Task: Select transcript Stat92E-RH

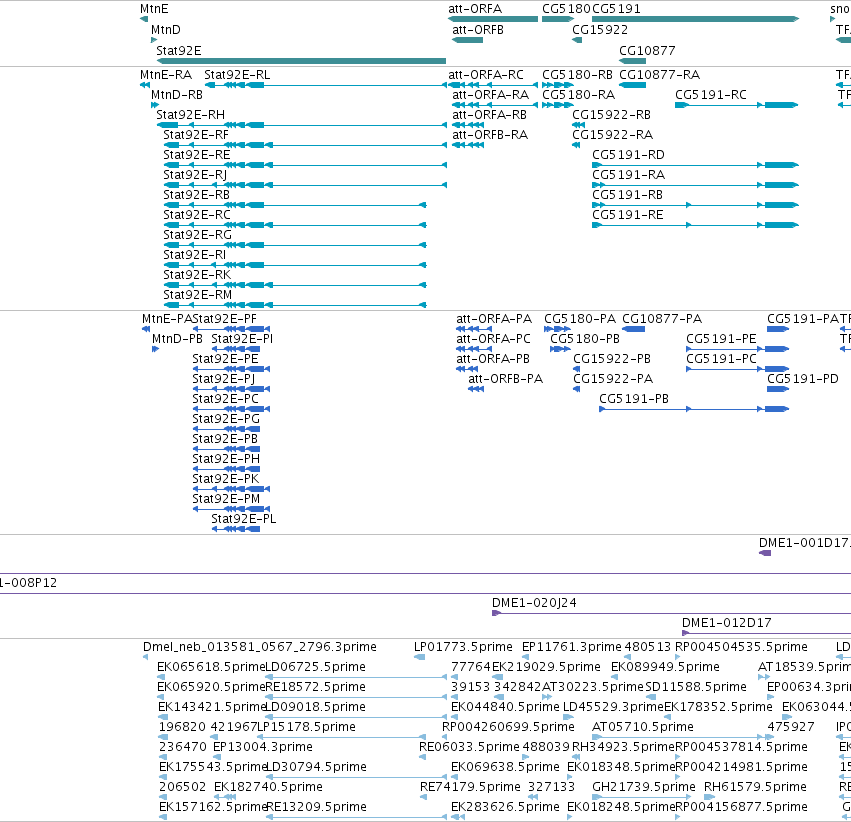Action: (x=301, y=125)
